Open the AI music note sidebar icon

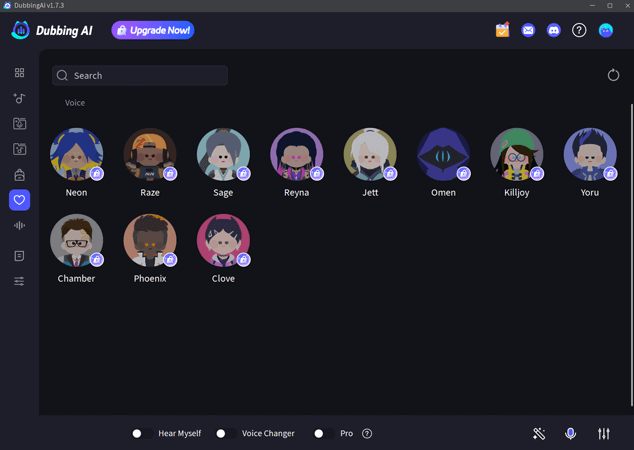coord(19,98)
